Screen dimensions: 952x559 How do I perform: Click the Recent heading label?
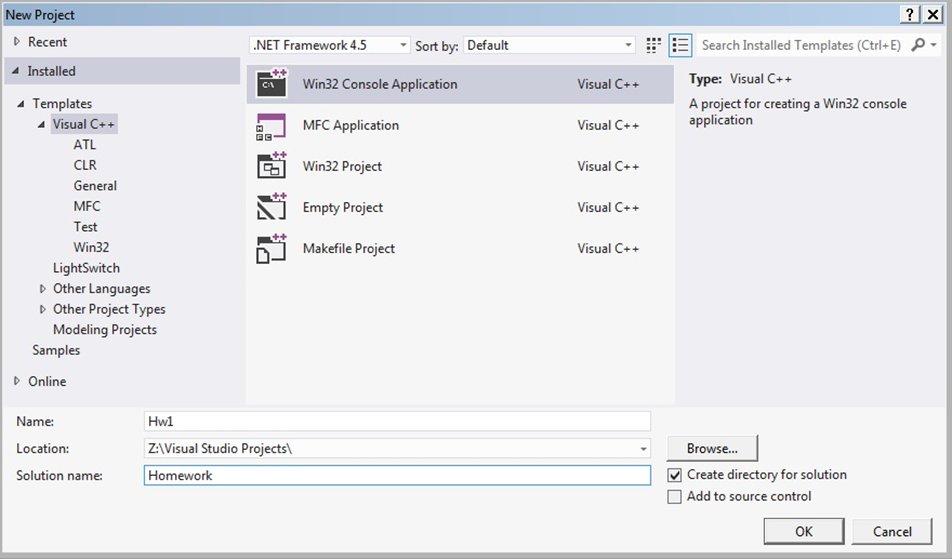click(x=47, y=42)
